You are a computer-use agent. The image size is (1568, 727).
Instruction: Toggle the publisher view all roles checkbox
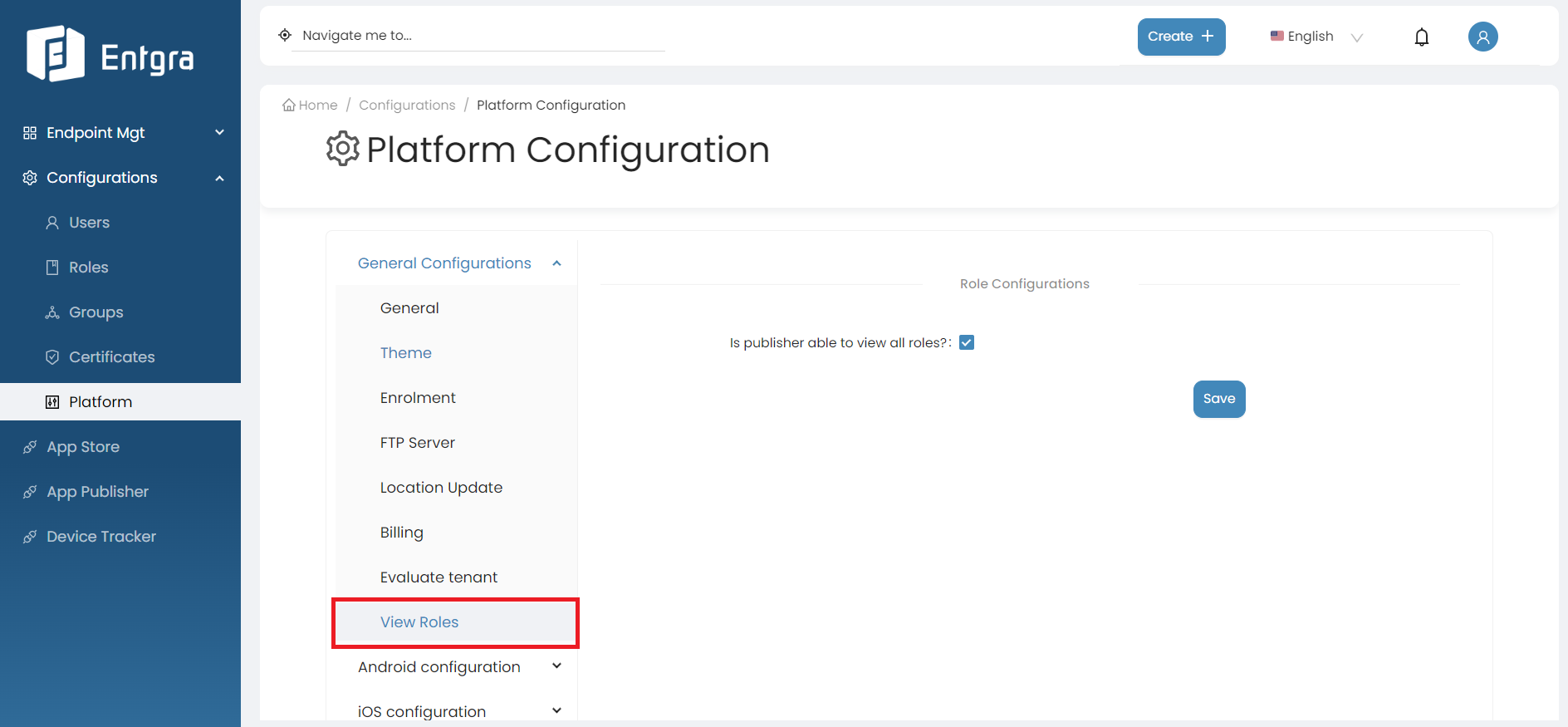point(967,342)
